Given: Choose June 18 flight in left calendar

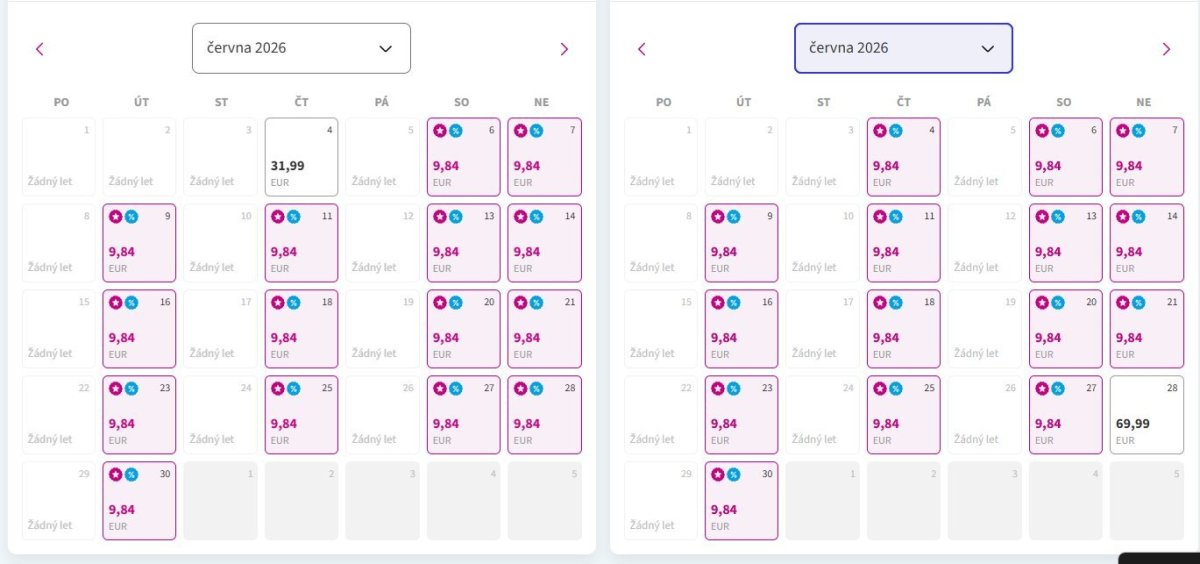Looking at the screenshot, I should click(x=301, y=329).
